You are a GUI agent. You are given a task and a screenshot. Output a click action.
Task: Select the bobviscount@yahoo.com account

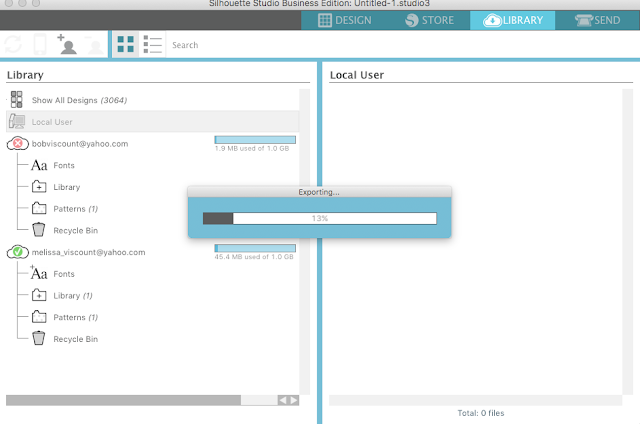pos(80,144)
